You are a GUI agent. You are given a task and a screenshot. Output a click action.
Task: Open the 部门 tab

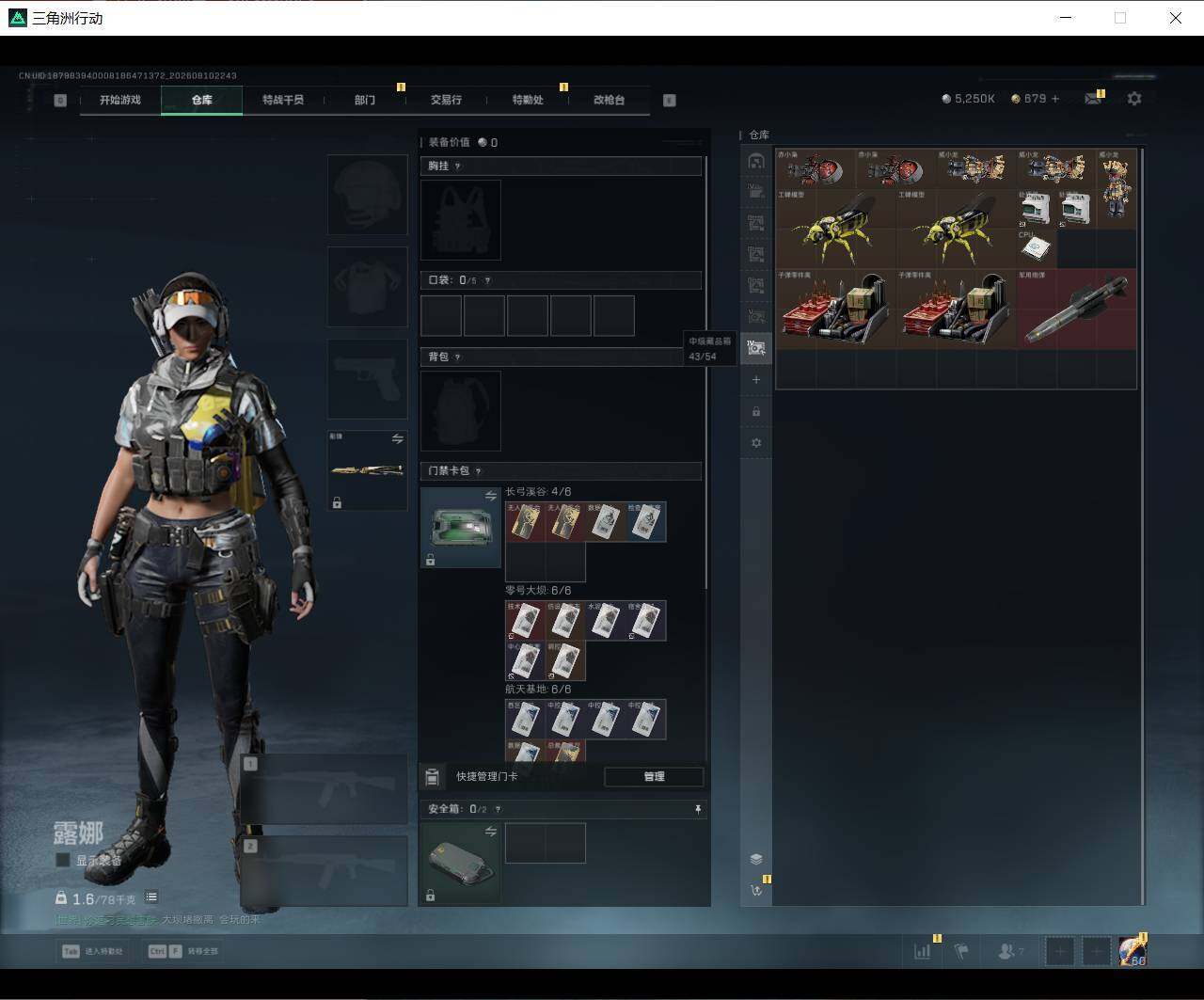(x=365, y=100)
